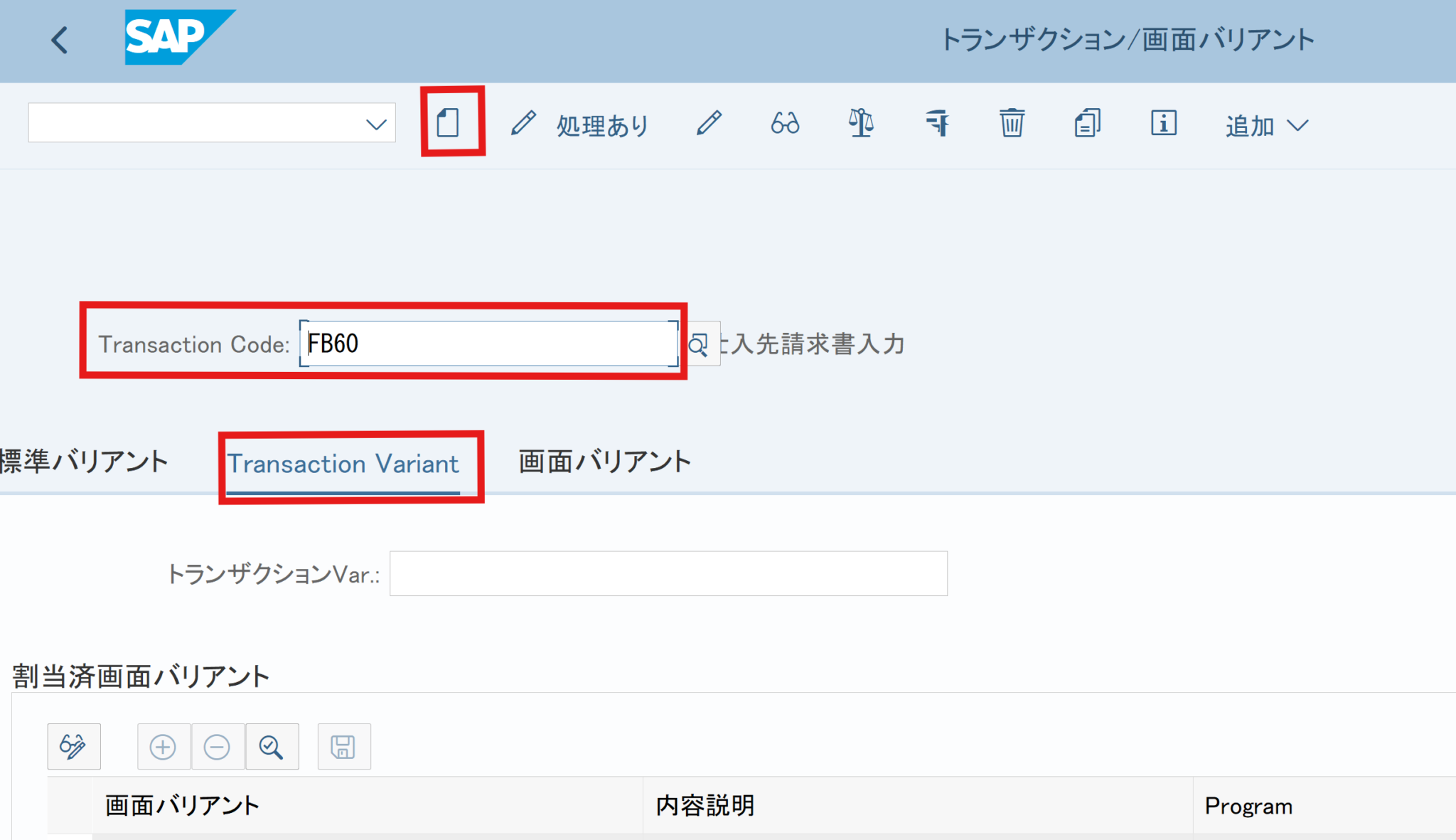Open Transaction Code search help icon
The image size is (1456, 840).
[699, 345]
